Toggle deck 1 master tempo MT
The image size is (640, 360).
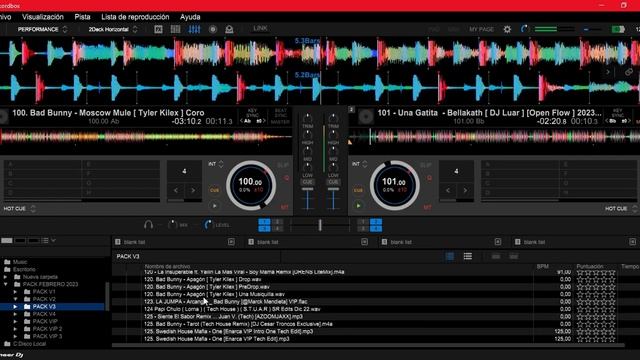(x=284, y=207)
